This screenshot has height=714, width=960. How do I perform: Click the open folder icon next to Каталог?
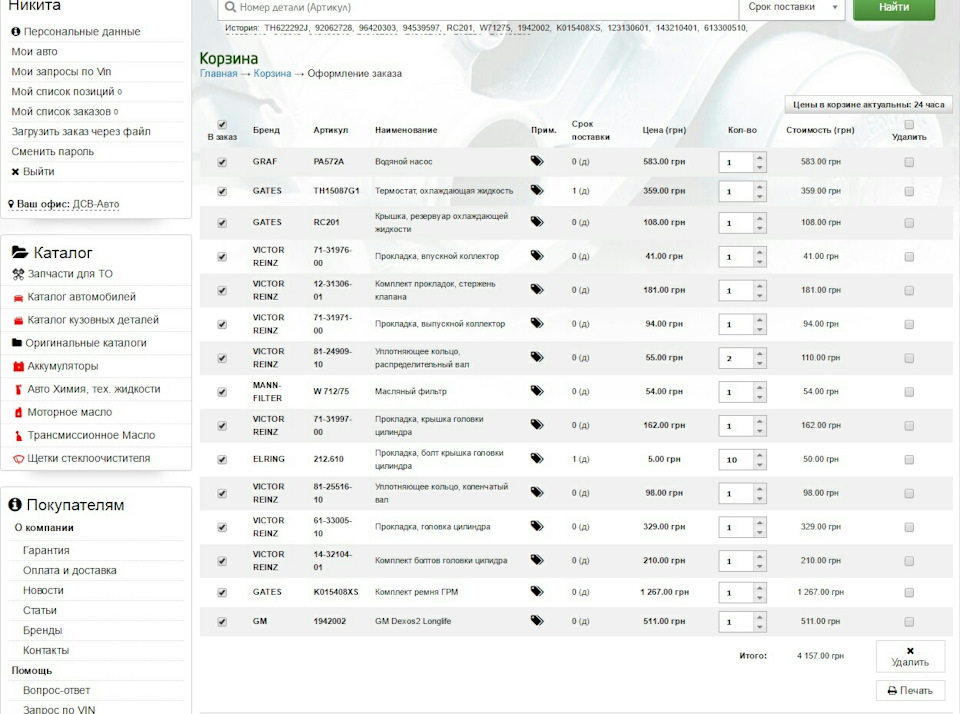click(20, 252)
